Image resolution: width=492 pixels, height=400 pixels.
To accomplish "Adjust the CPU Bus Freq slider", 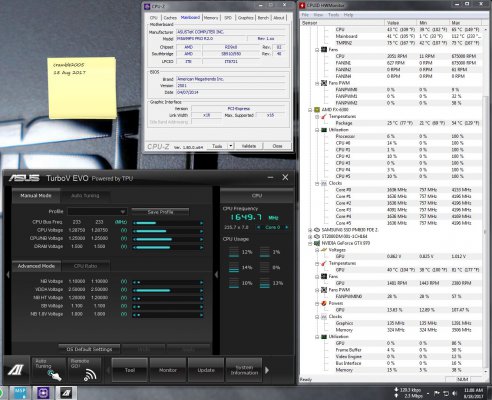I will click(168, 223).
